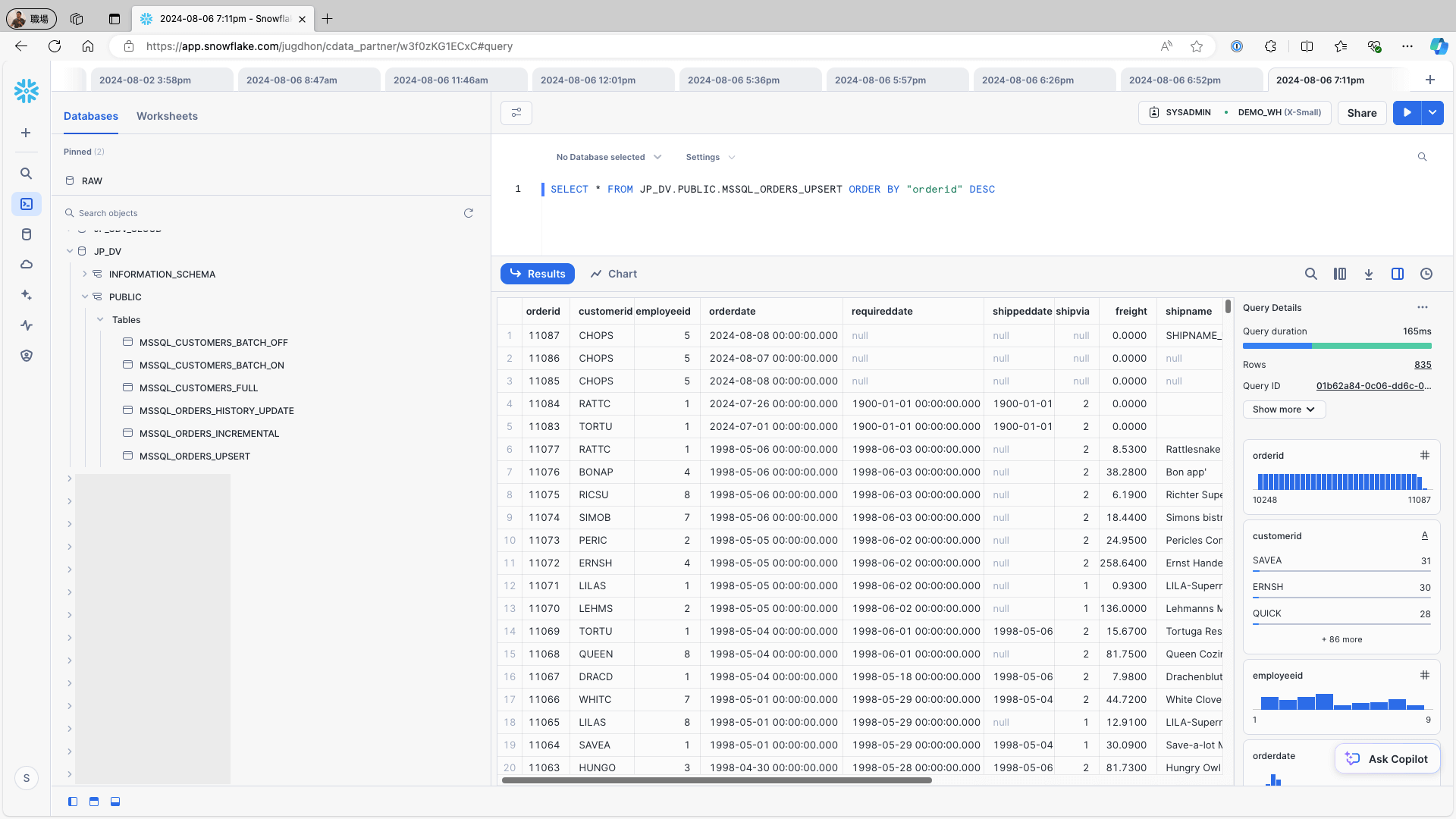Viewport: 1456px width, 819px height.
Task: Switch to the Chart view tab
Action: [x=614, y=274]
